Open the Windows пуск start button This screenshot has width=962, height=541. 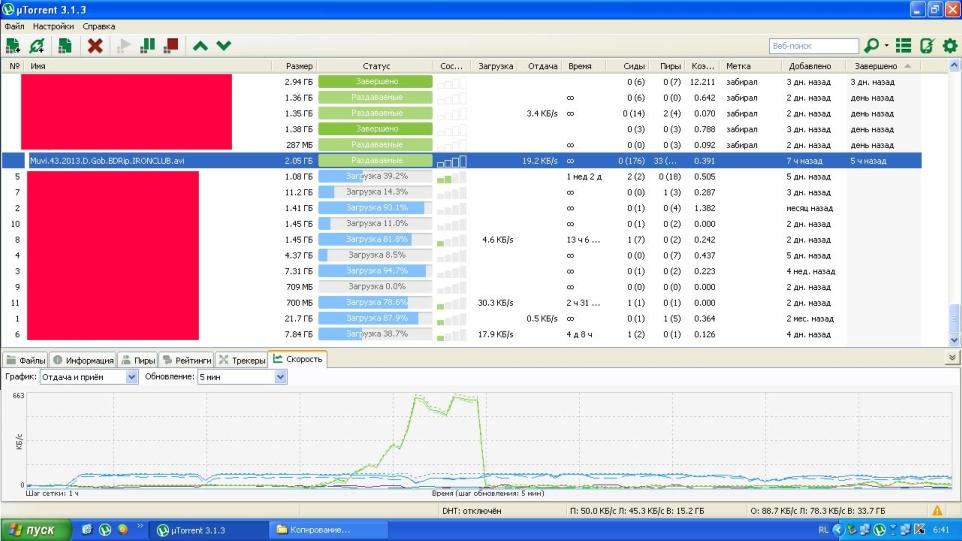click(36, 530)
